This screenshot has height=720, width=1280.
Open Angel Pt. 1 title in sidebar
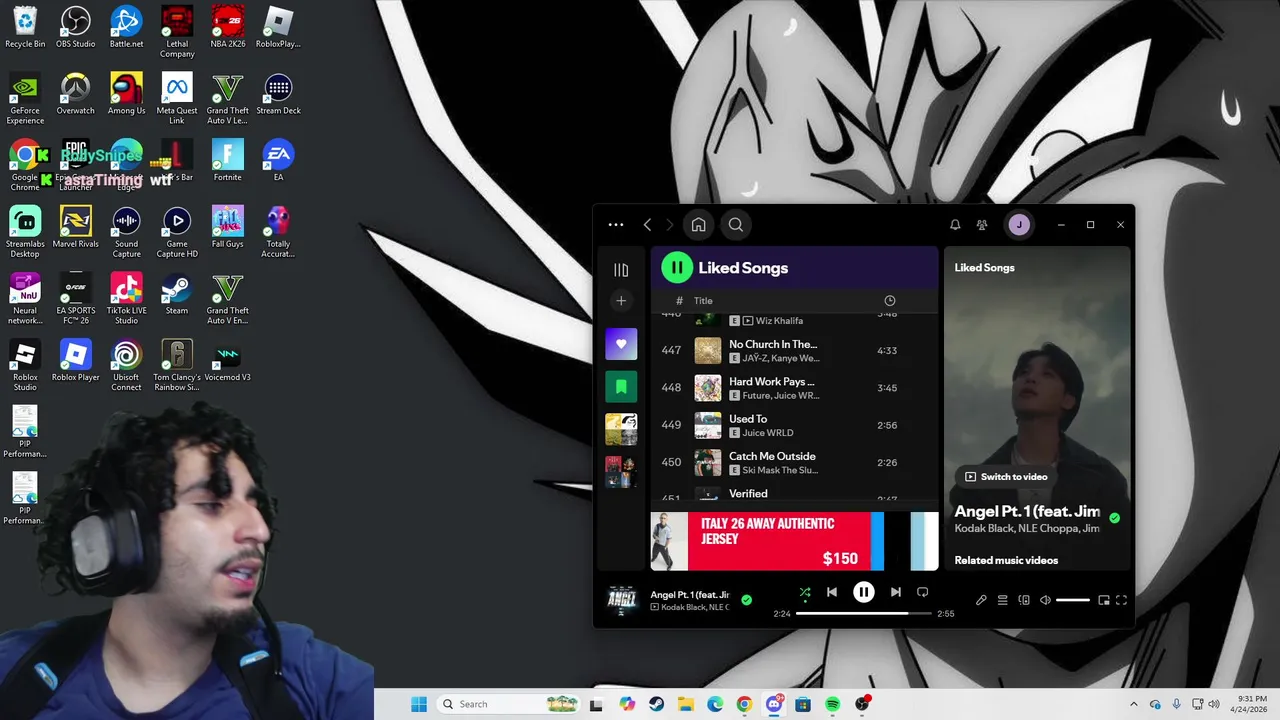[x=1027, y=511]
